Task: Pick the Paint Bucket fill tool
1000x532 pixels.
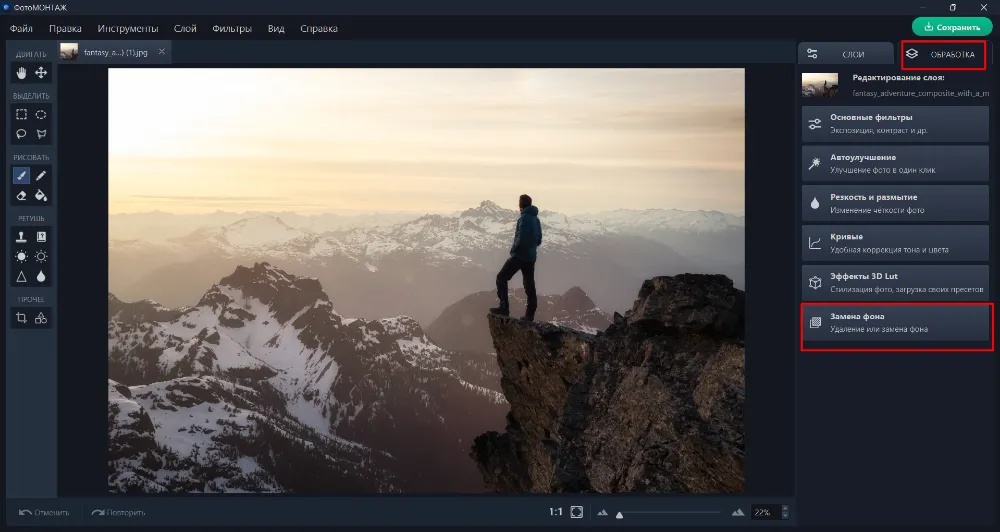Action: click(x=41, y=196)
